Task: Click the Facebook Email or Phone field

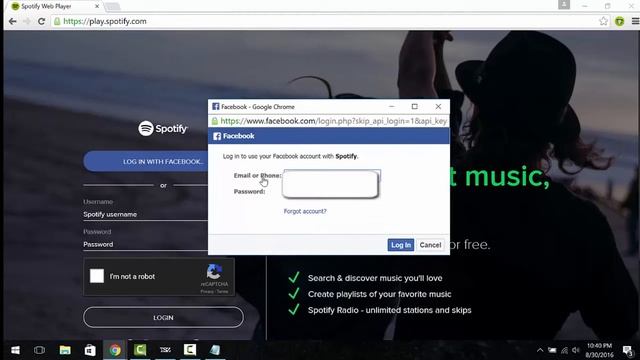Action: [x=332, y=176]
